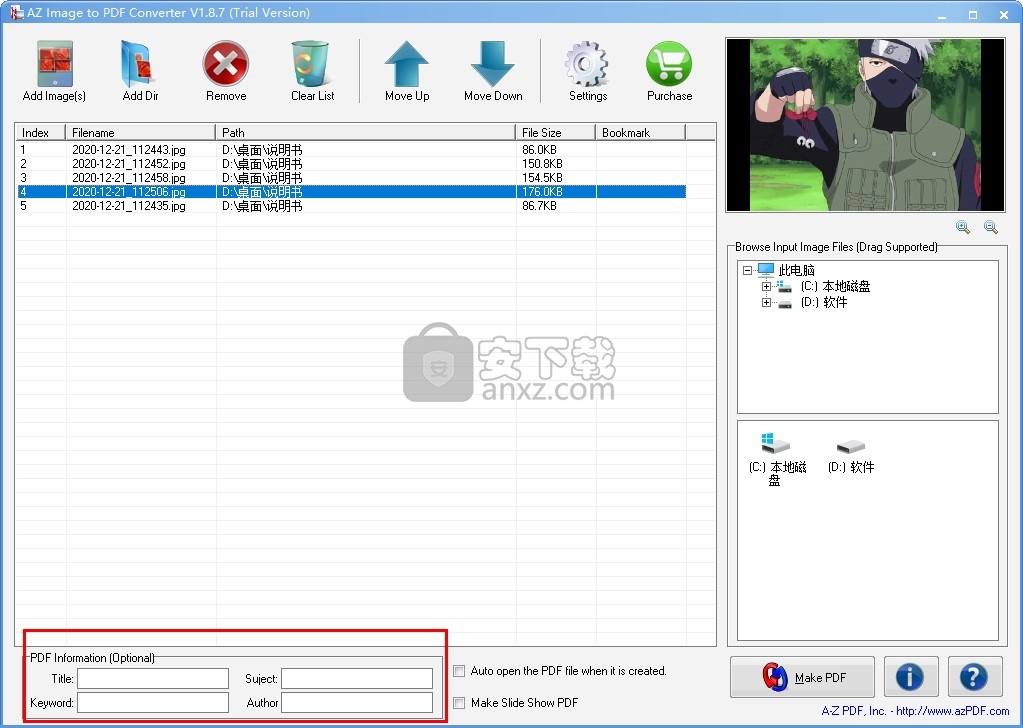This screenshot has width=1023, height=728.
Task: Click the red Remove icon
Action: [x=226, y=64]
